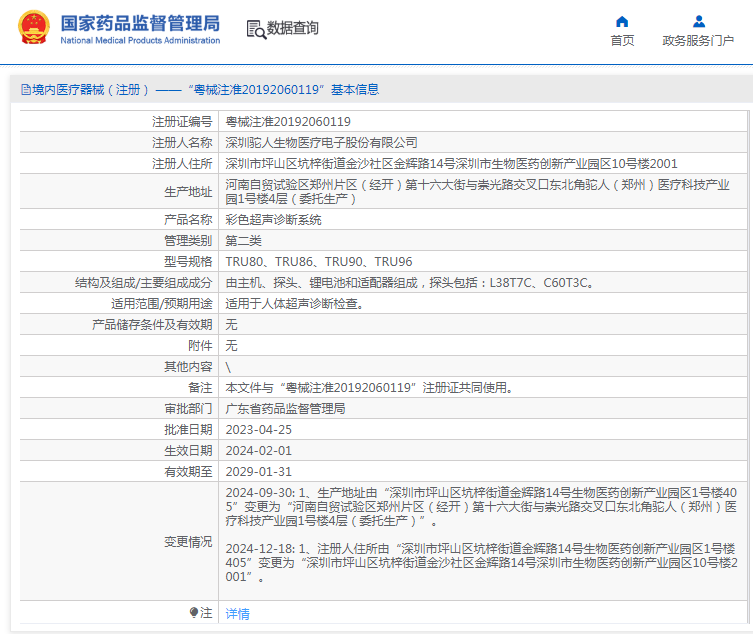Image resolution: width=753 pixels, height=634 pixels.
Task: Click the 备注 row label
Action: click(x=200, y=388)
